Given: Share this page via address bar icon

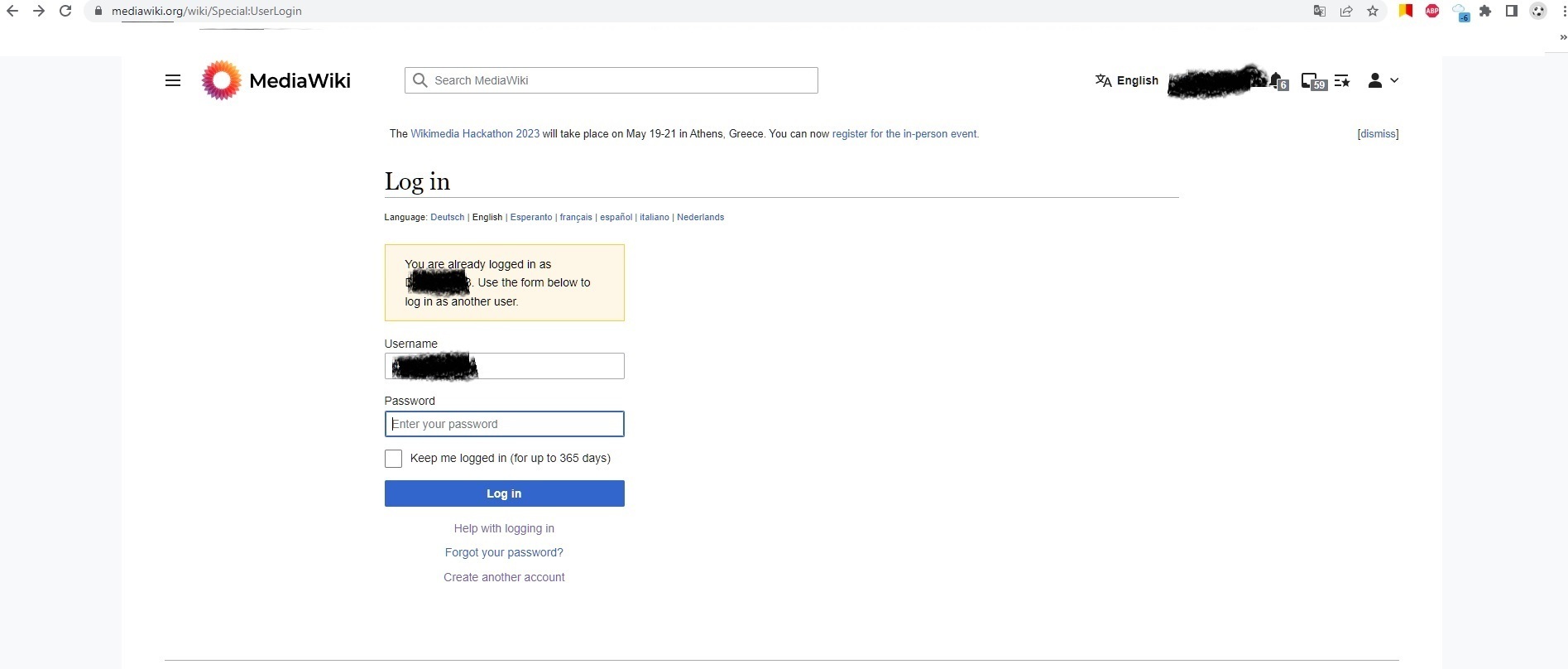Looking at the screenshot, I should click(1346, 11).
